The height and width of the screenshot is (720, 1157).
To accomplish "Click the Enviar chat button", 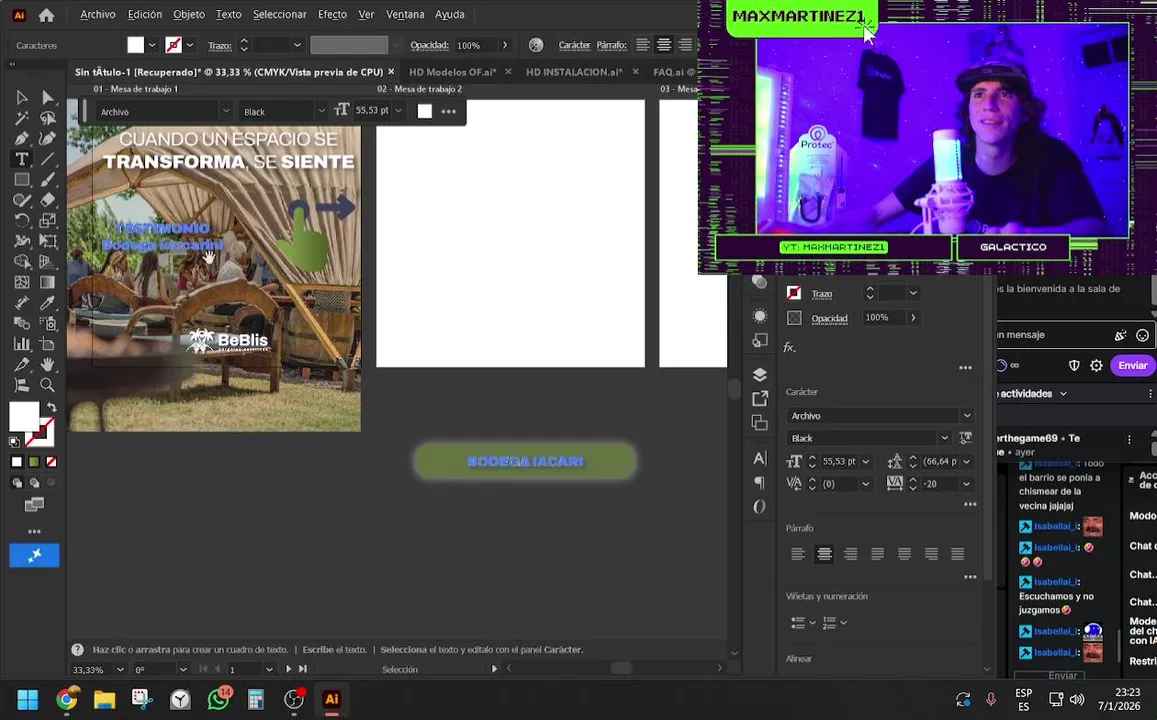I will 1132,365.
